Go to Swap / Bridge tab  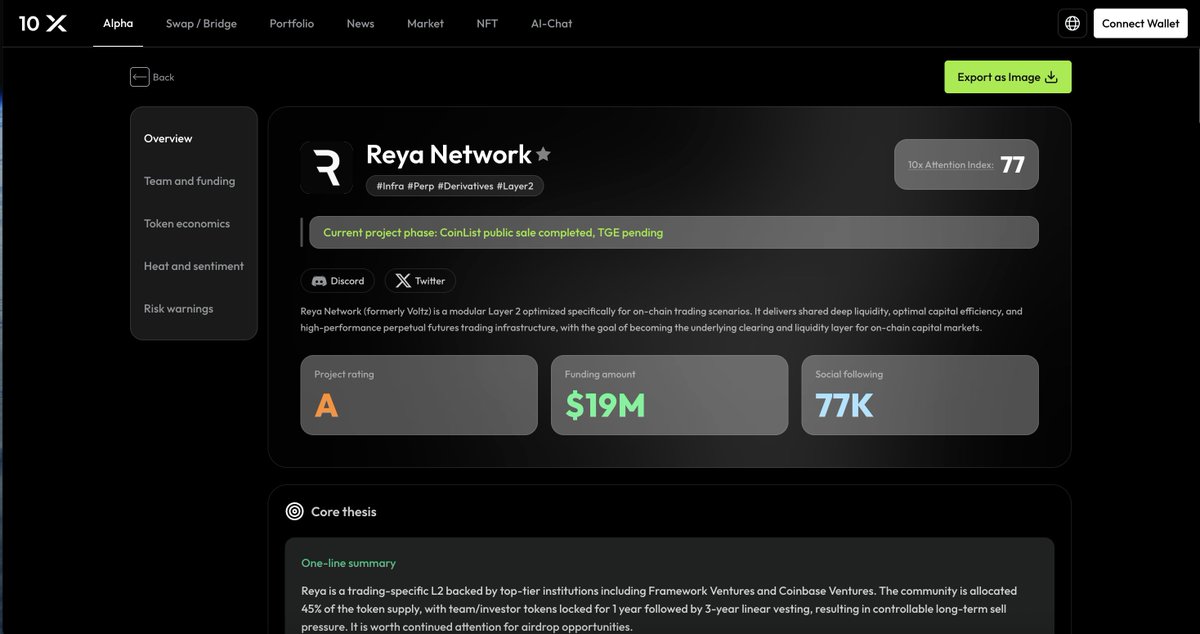tap(201, 23)
